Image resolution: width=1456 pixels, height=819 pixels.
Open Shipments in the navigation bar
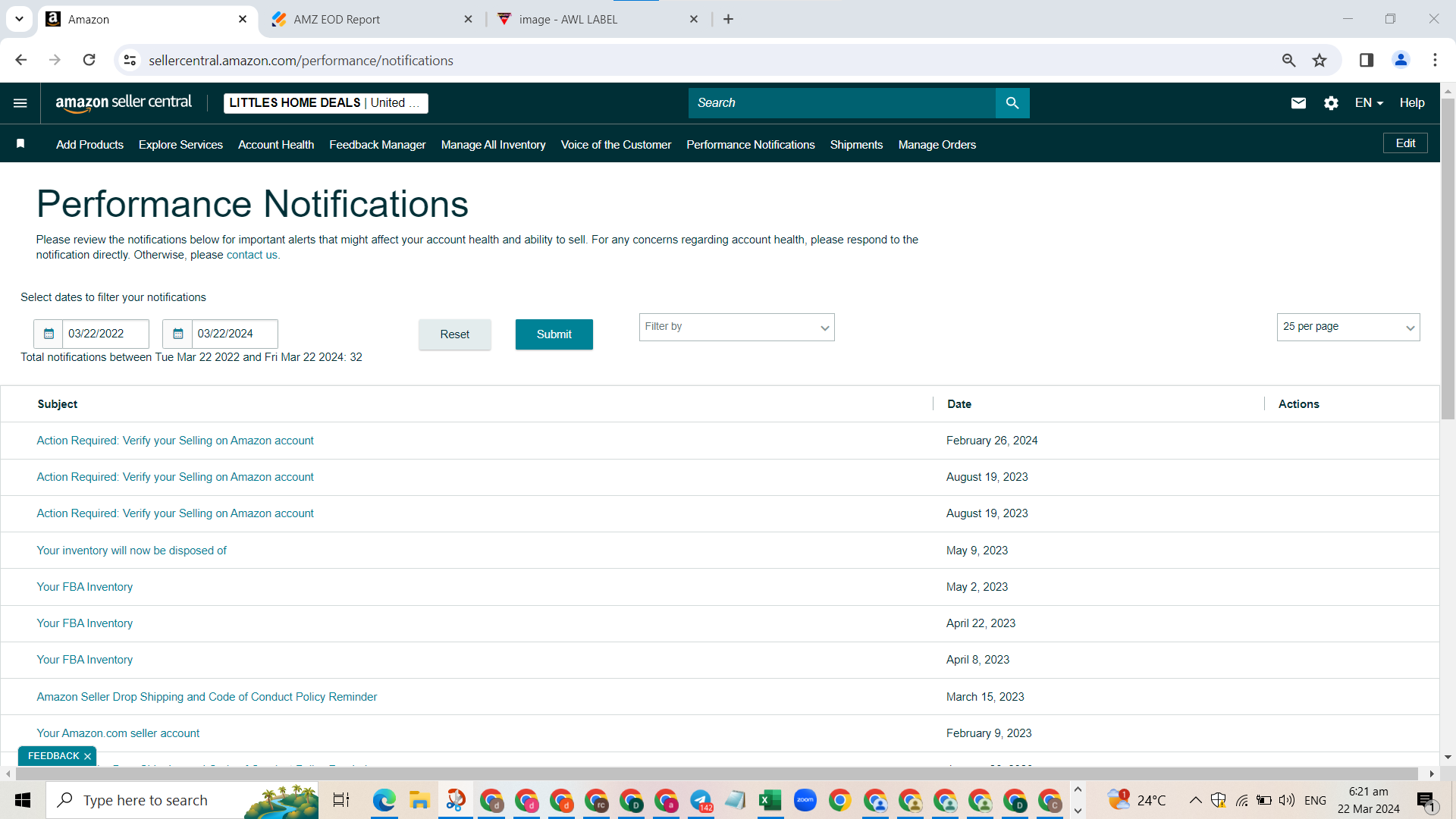coord(856,145)
